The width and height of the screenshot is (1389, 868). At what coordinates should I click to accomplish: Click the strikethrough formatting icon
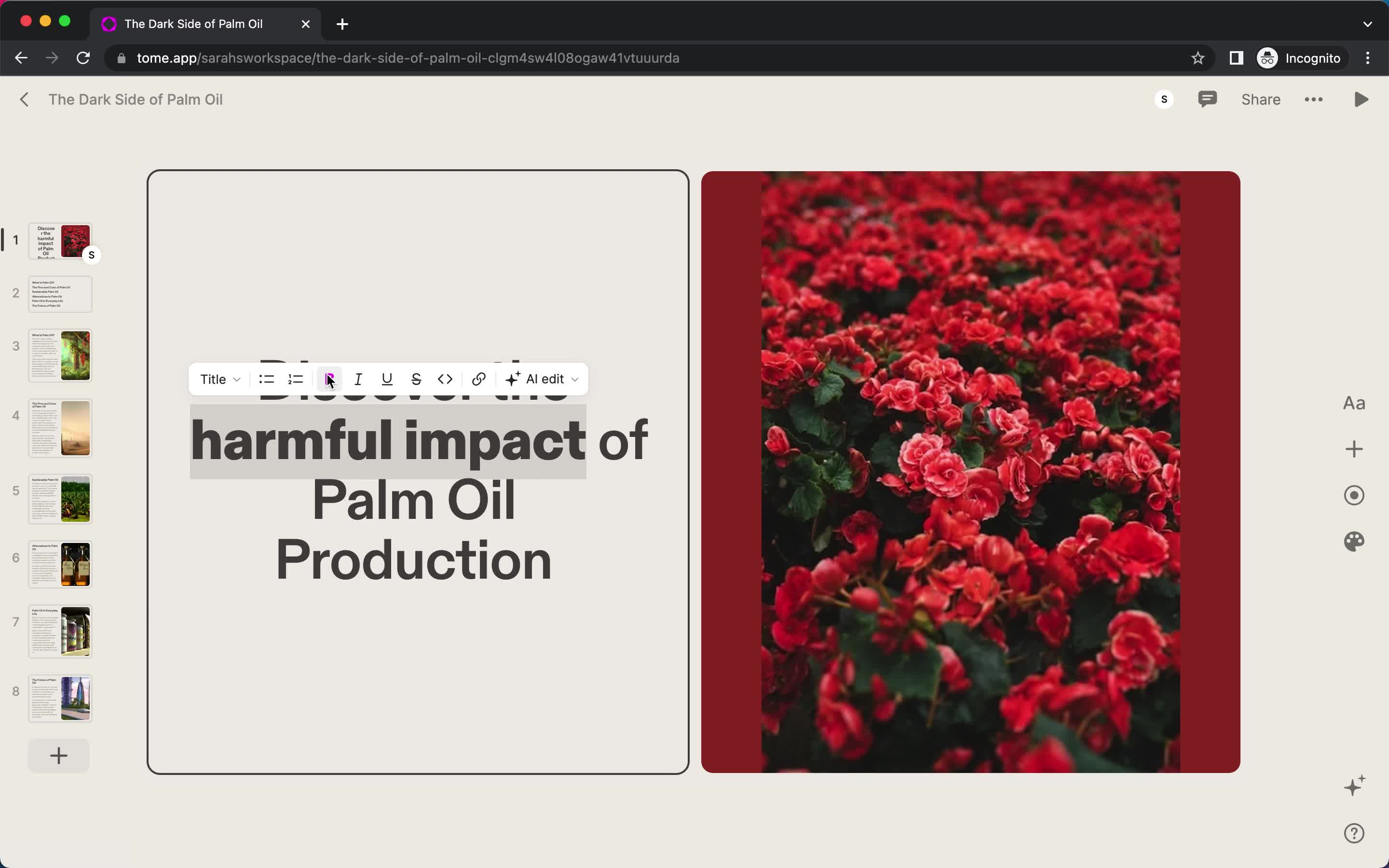point(416,379)
